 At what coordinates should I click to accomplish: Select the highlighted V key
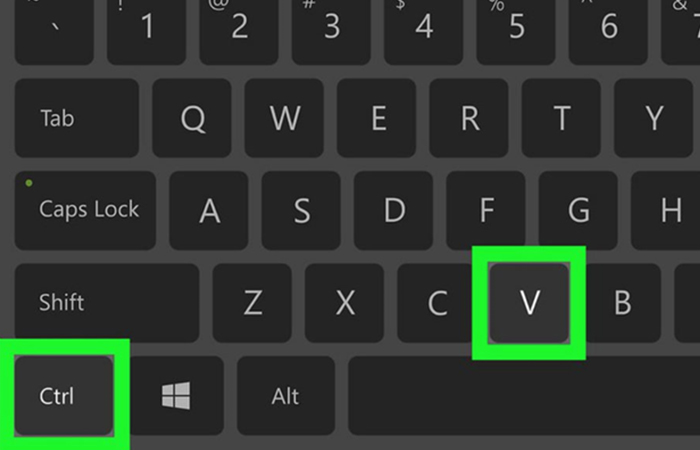click(x=529, y=303)
